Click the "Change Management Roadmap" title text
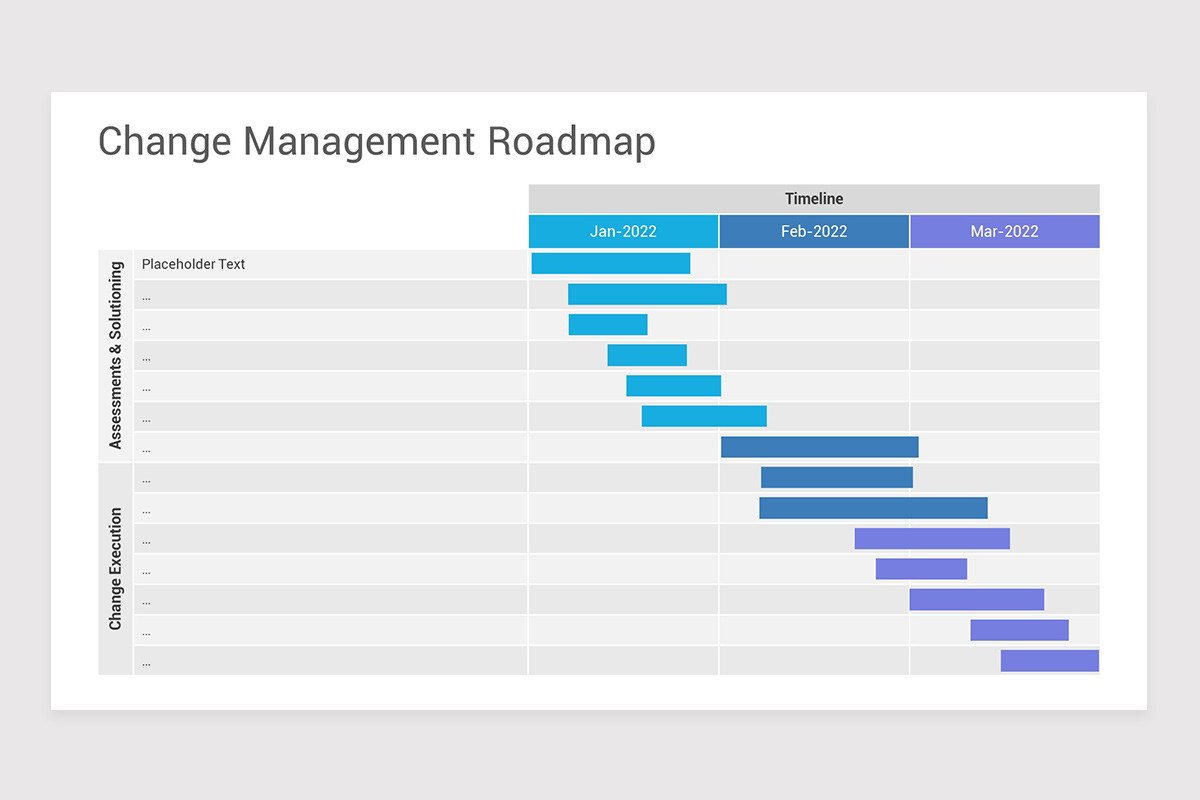Viewport: 1200px width, 800px height. (x=377, y=141)
